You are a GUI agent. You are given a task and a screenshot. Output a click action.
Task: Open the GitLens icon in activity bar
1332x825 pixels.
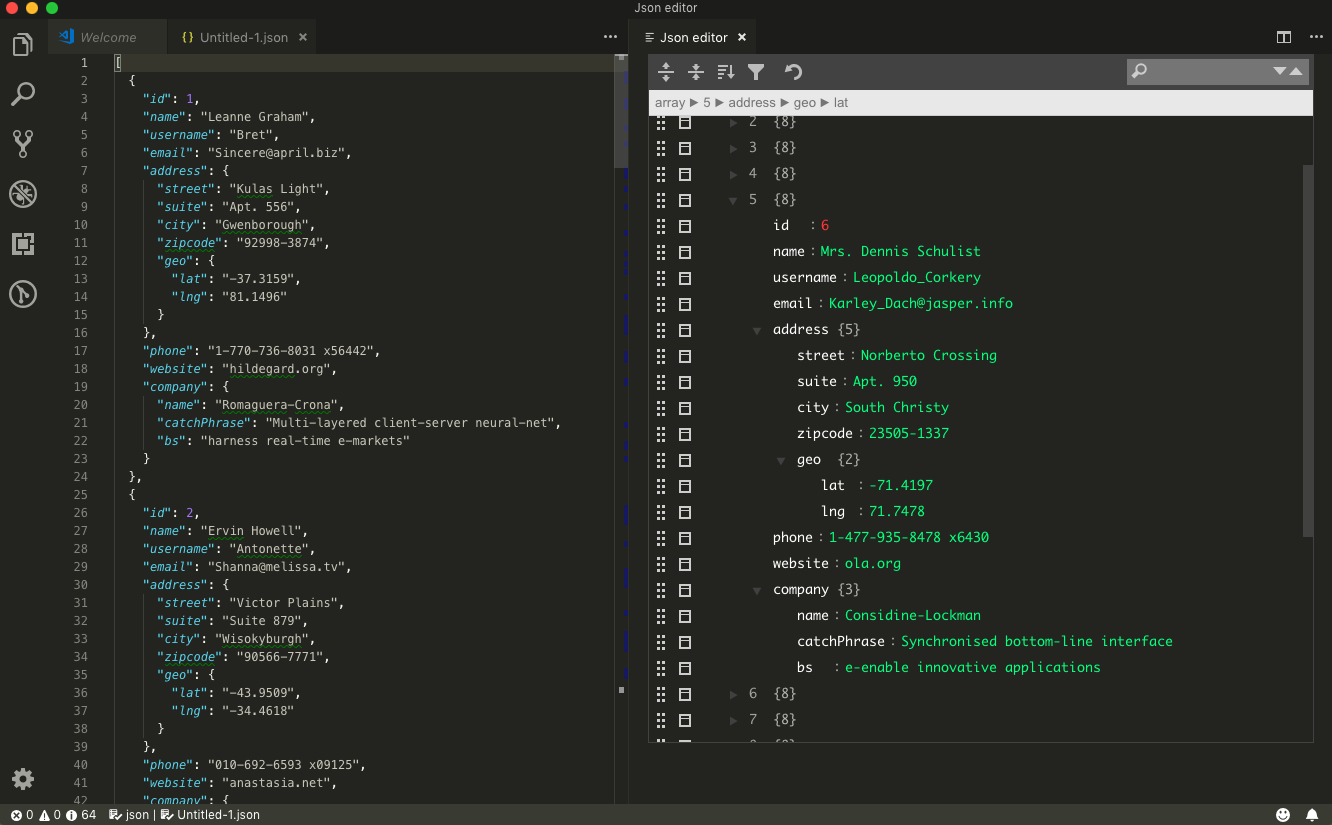click(23, 293)
